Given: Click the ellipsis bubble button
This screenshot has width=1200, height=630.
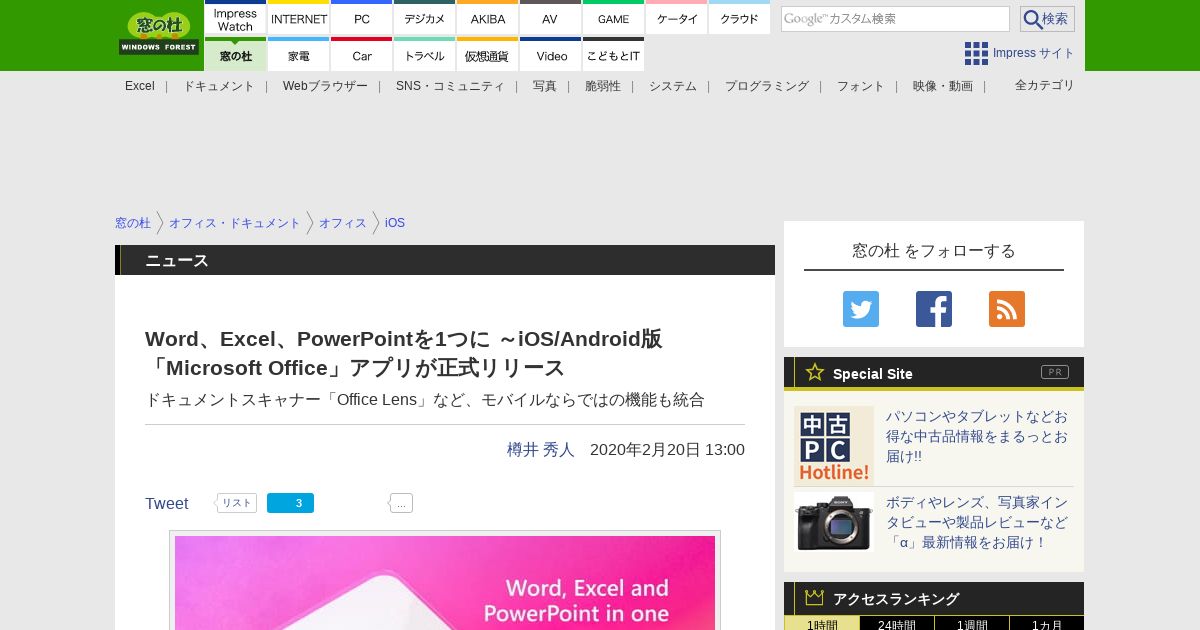Looking at the screenshot, I should 401,503.
